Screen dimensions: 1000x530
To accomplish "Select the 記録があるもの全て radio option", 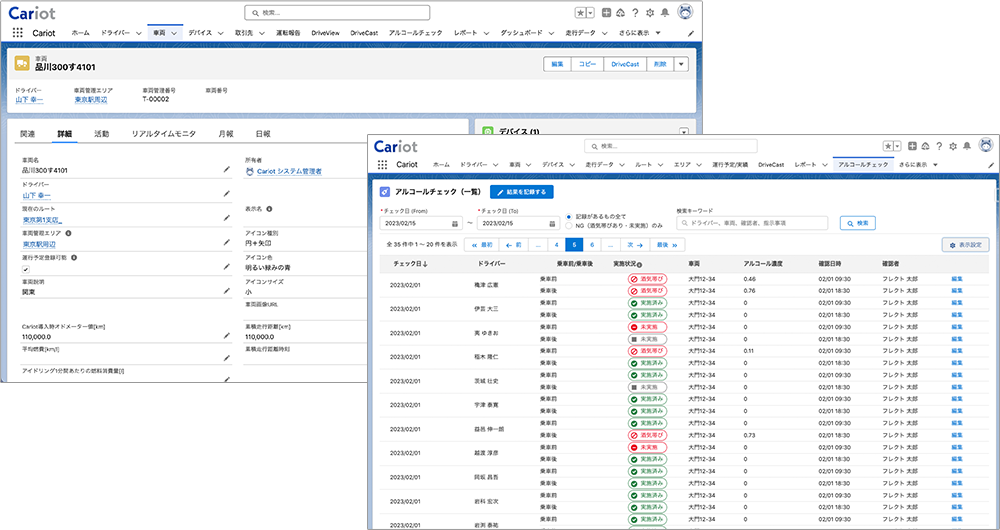I will (568, 216).
